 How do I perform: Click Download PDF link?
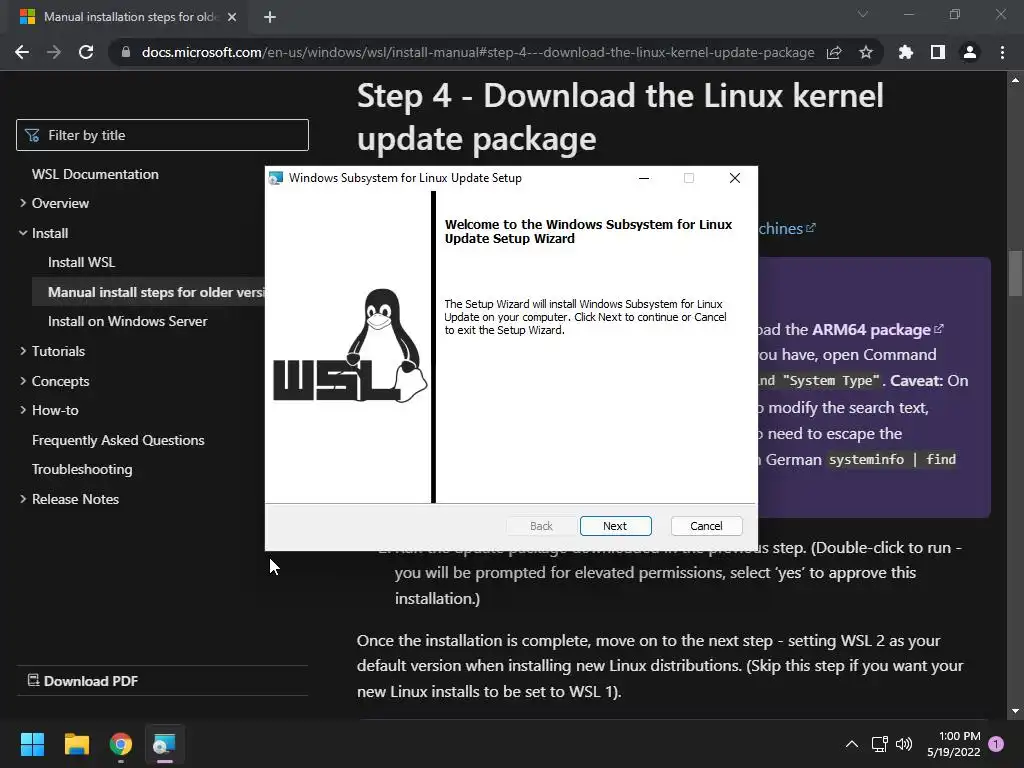coord(83,681)
